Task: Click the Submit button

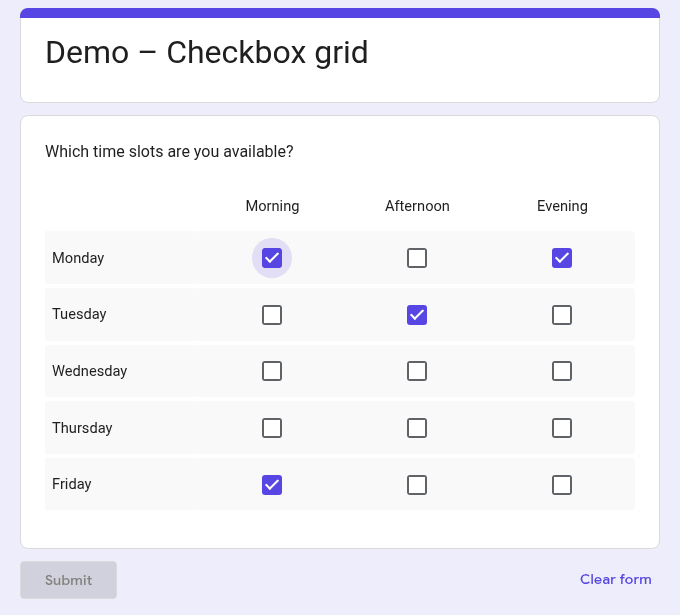Action: pyautogui.click(x=69, y=580)
